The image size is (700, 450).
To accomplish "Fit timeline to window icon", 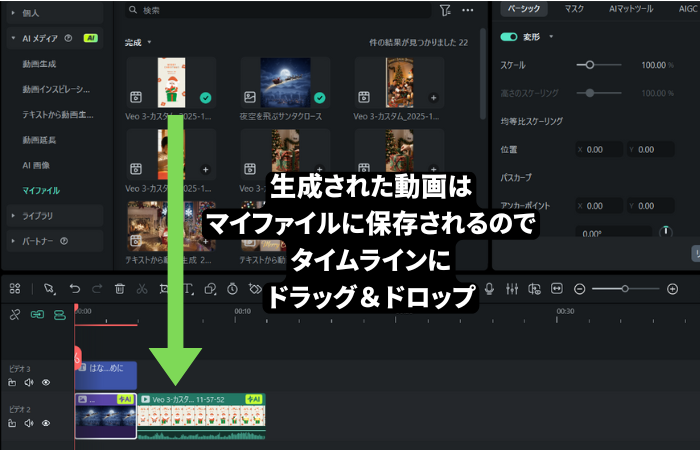I will [557, 289].
